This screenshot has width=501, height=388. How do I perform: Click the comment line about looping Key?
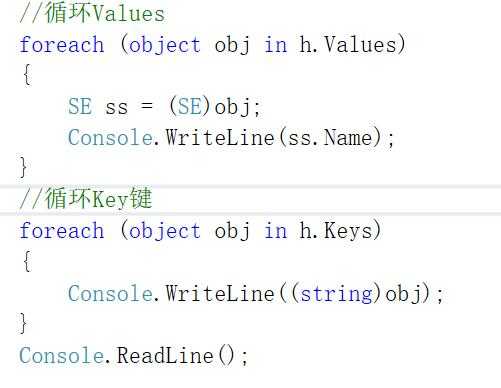[x=86, y=198]
